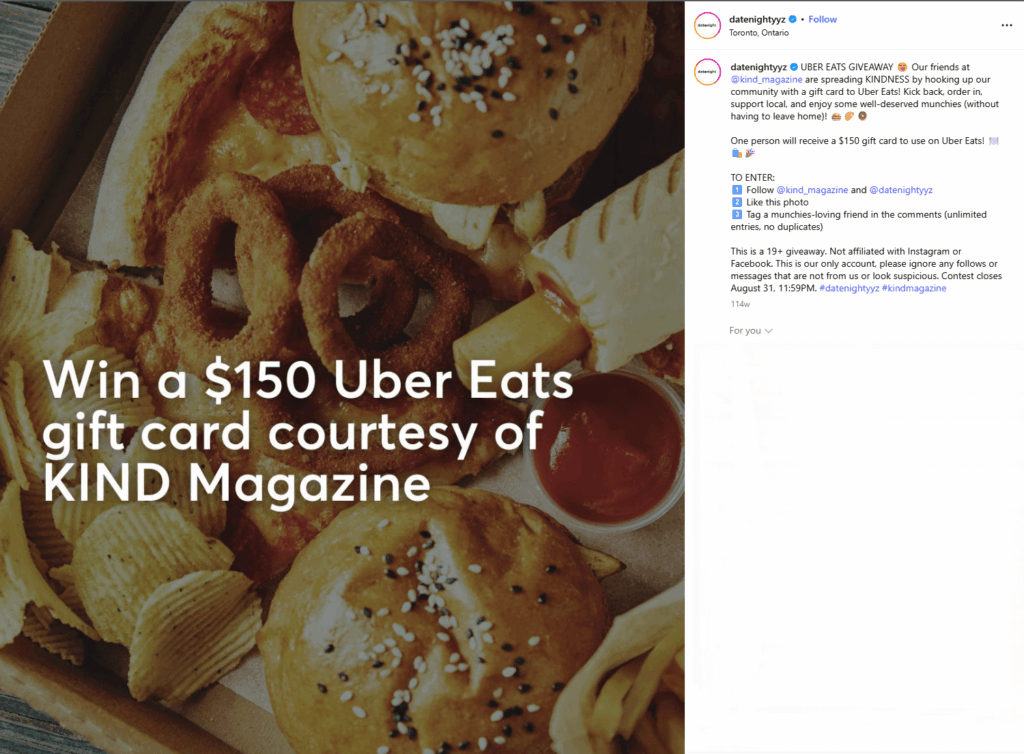The height and width of the screenshot is (754, 1024).
Task: Click the number one emoji in entry steps
Action: (737, 189)
